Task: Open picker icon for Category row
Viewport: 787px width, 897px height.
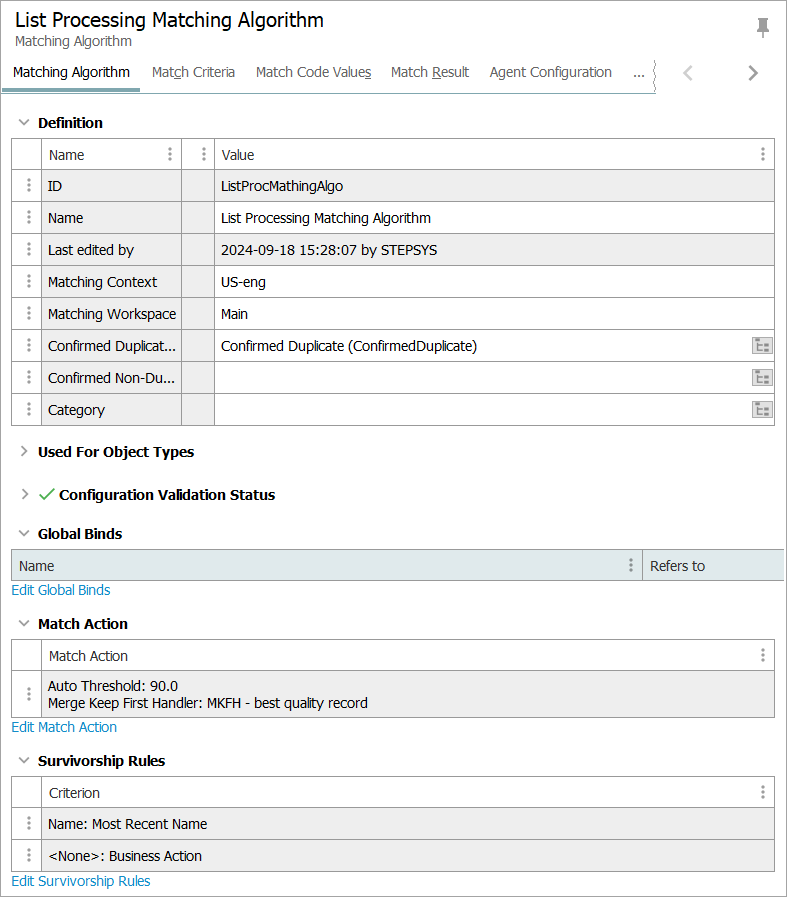Action: coord(762,410)
